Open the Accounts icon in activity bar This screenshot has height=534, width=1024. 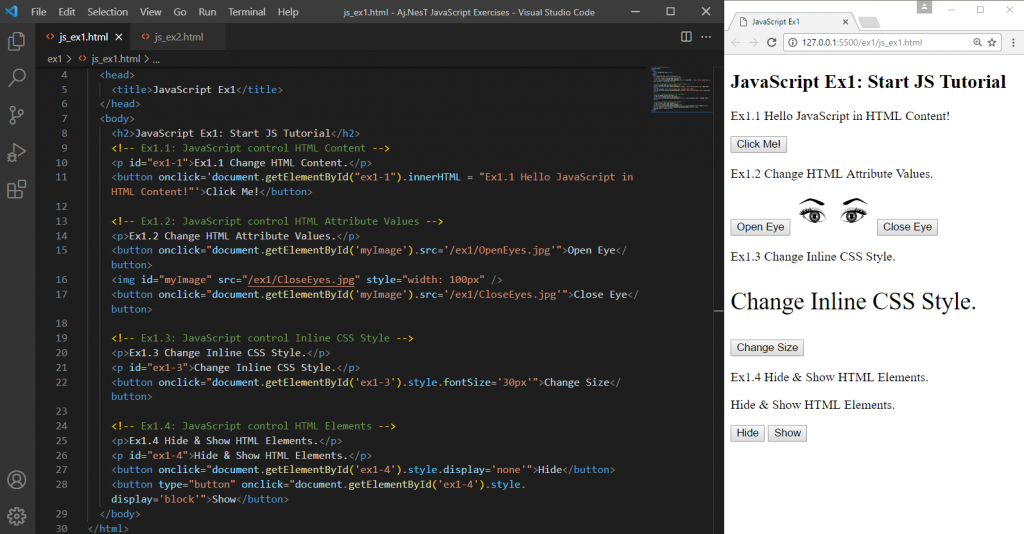[17, 479]
